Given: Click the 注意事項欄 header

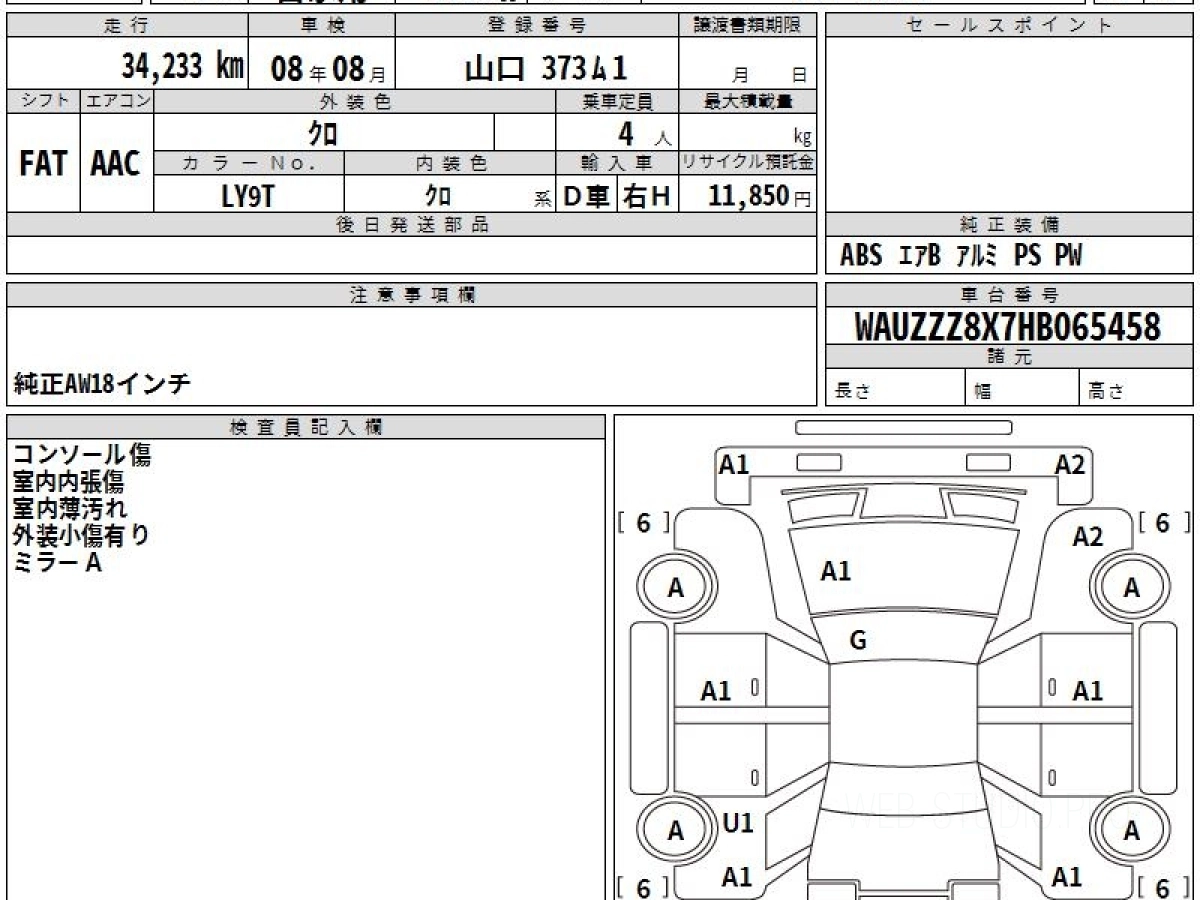Looking at the screenshot, I should click(x=411, y=295).
